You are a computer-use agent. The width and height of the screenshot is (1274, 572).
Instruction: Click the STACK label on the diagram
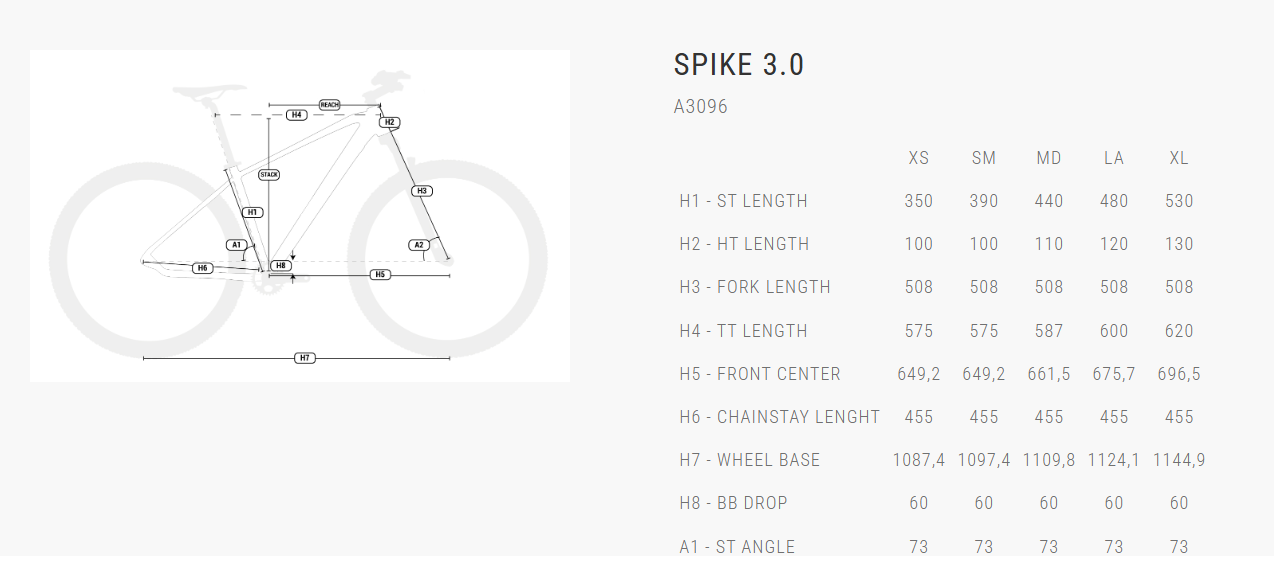[269, 175]
